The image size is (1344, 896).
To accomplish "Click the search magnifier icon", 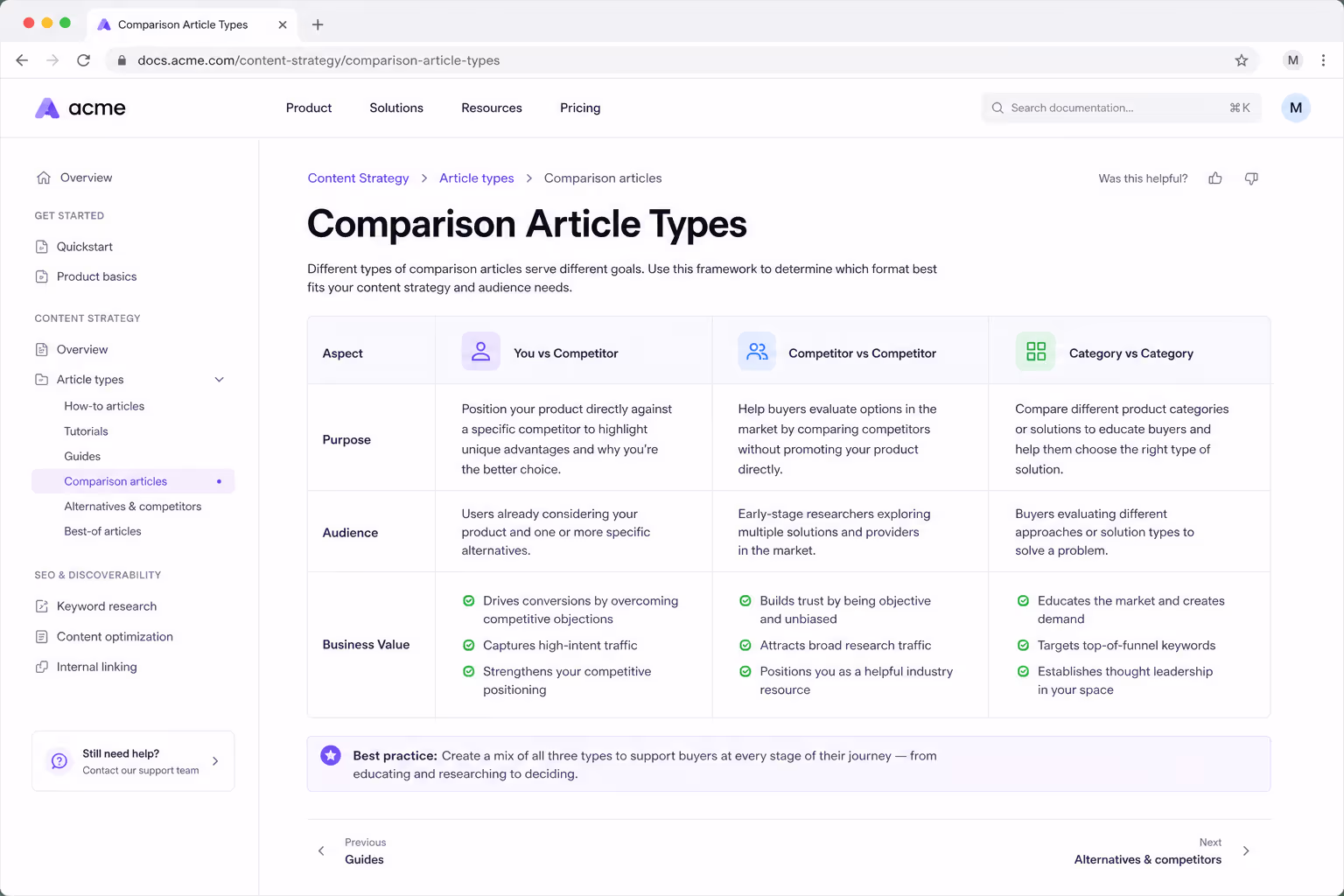I will pos(997,108).
